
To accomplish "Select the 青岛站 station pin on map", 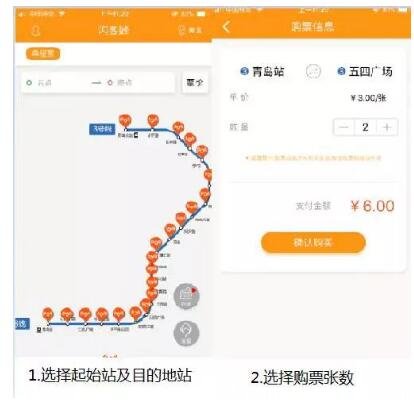I will point(48,314).
